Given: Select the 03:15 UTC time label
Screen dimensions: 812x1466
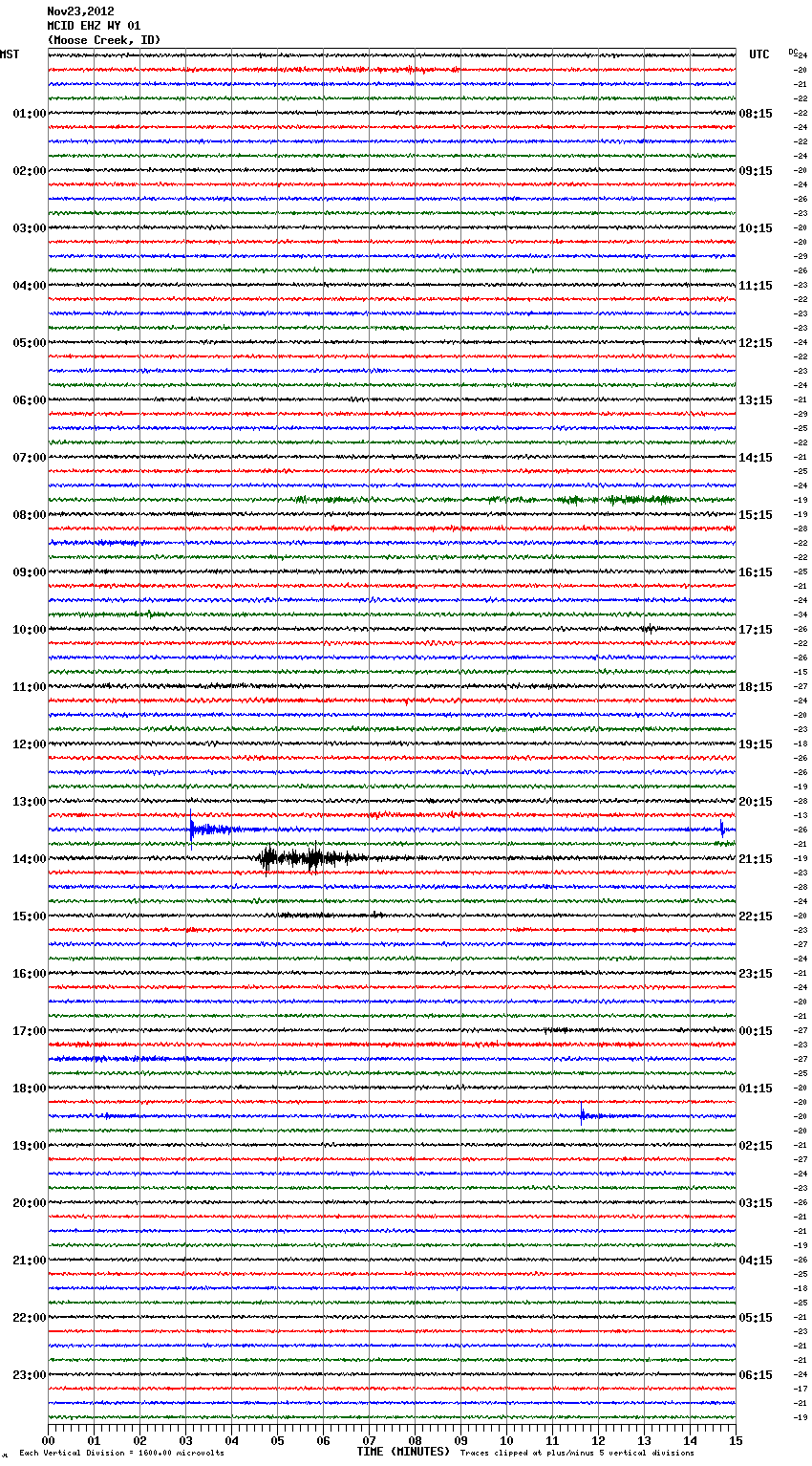Looking at the screenshot, I should coord(756,1203).
